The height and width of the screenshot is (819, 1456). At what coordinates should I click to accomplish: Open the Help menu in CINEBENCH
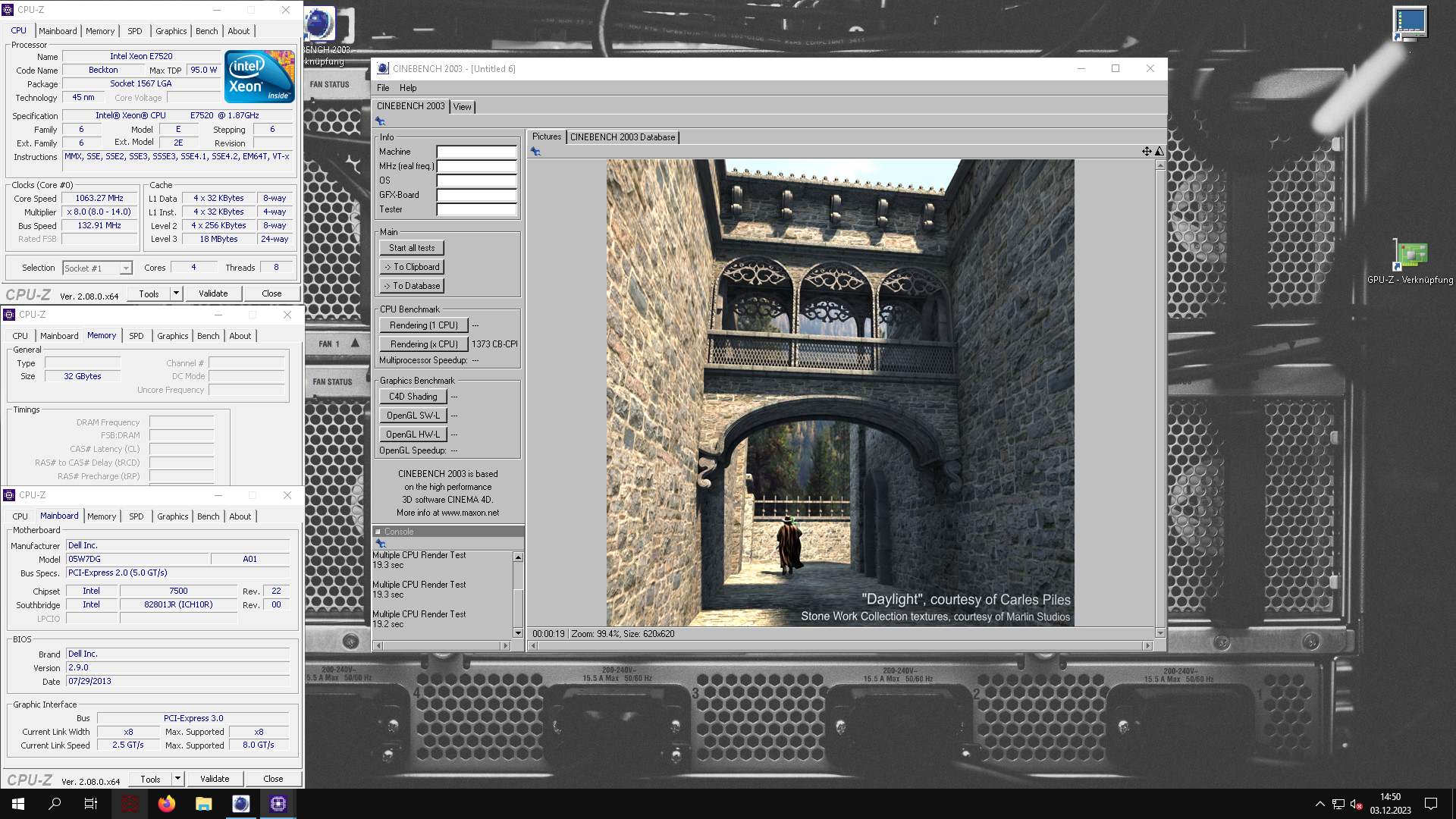408,88
